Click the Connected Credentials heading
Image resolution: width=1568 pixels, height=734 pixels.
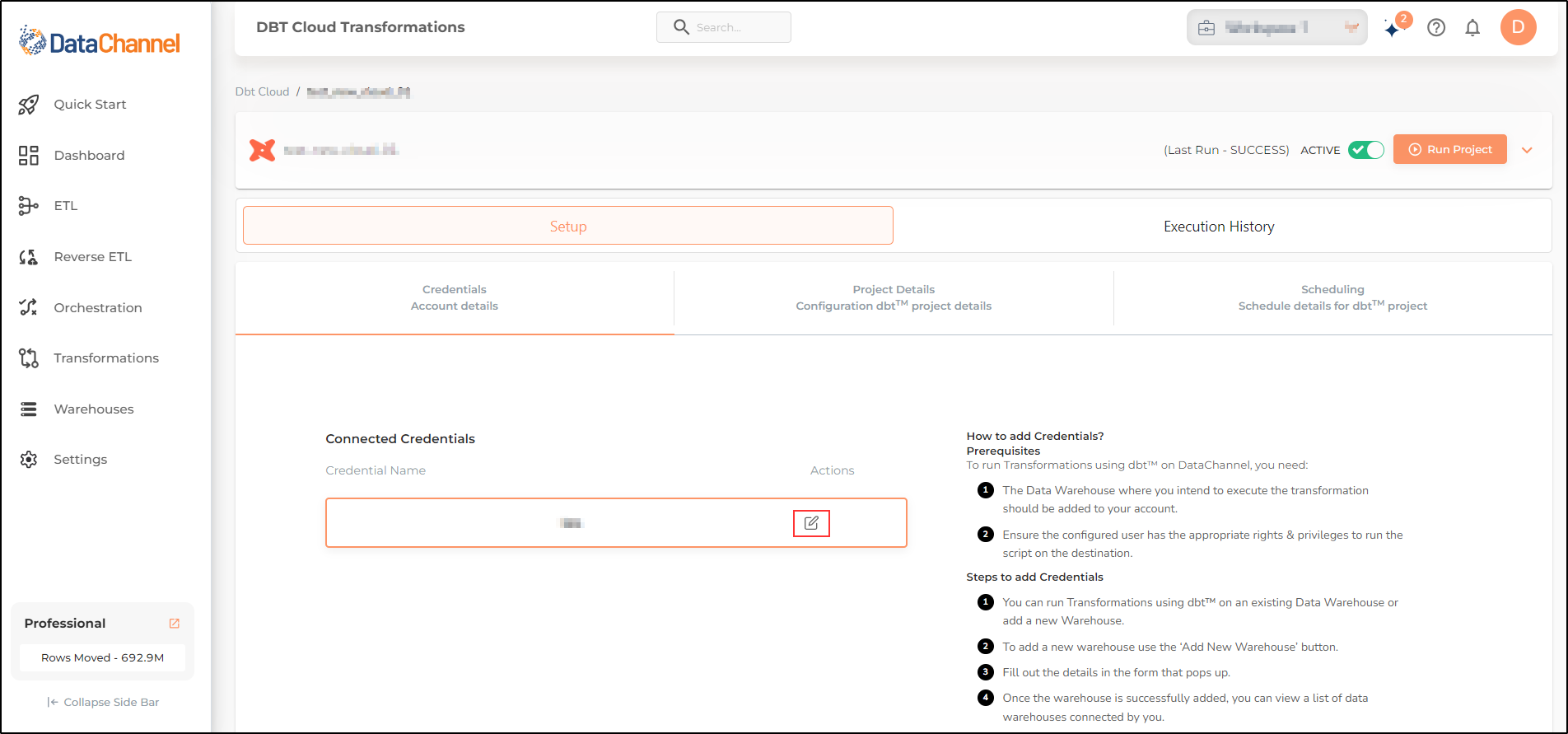[400, 439]
